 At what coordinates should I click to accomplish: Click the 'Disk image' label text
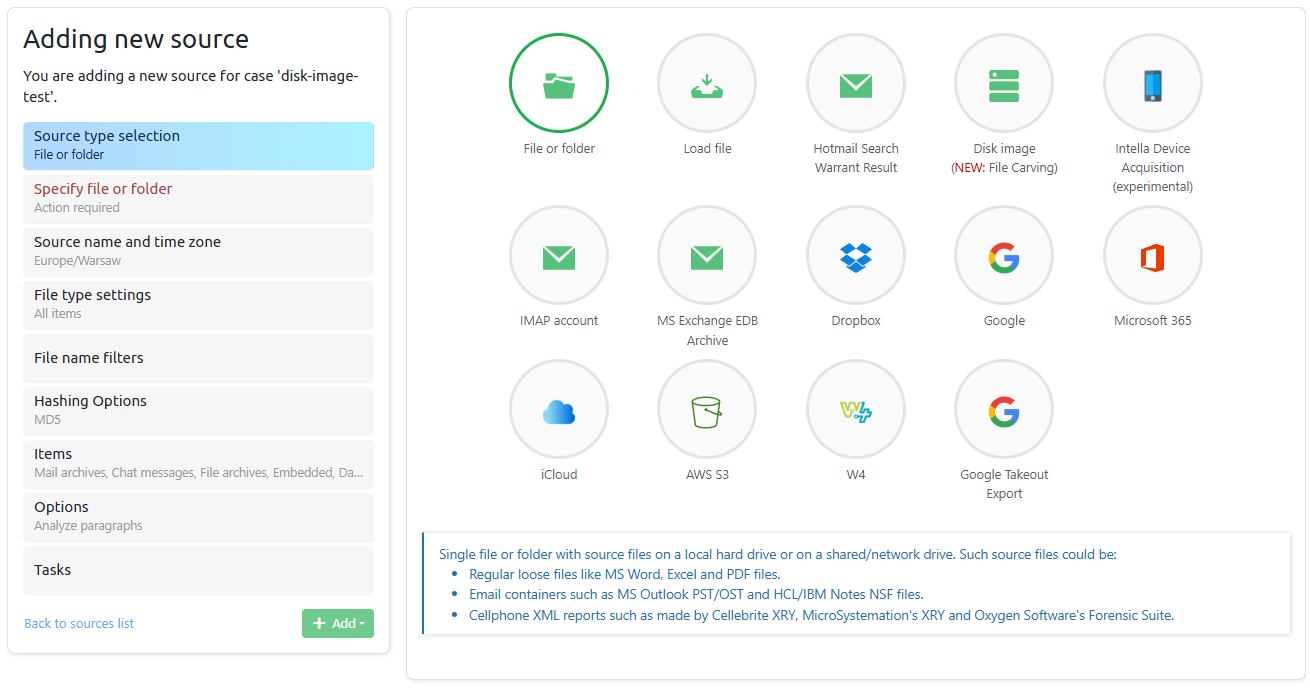(1004, 149)
